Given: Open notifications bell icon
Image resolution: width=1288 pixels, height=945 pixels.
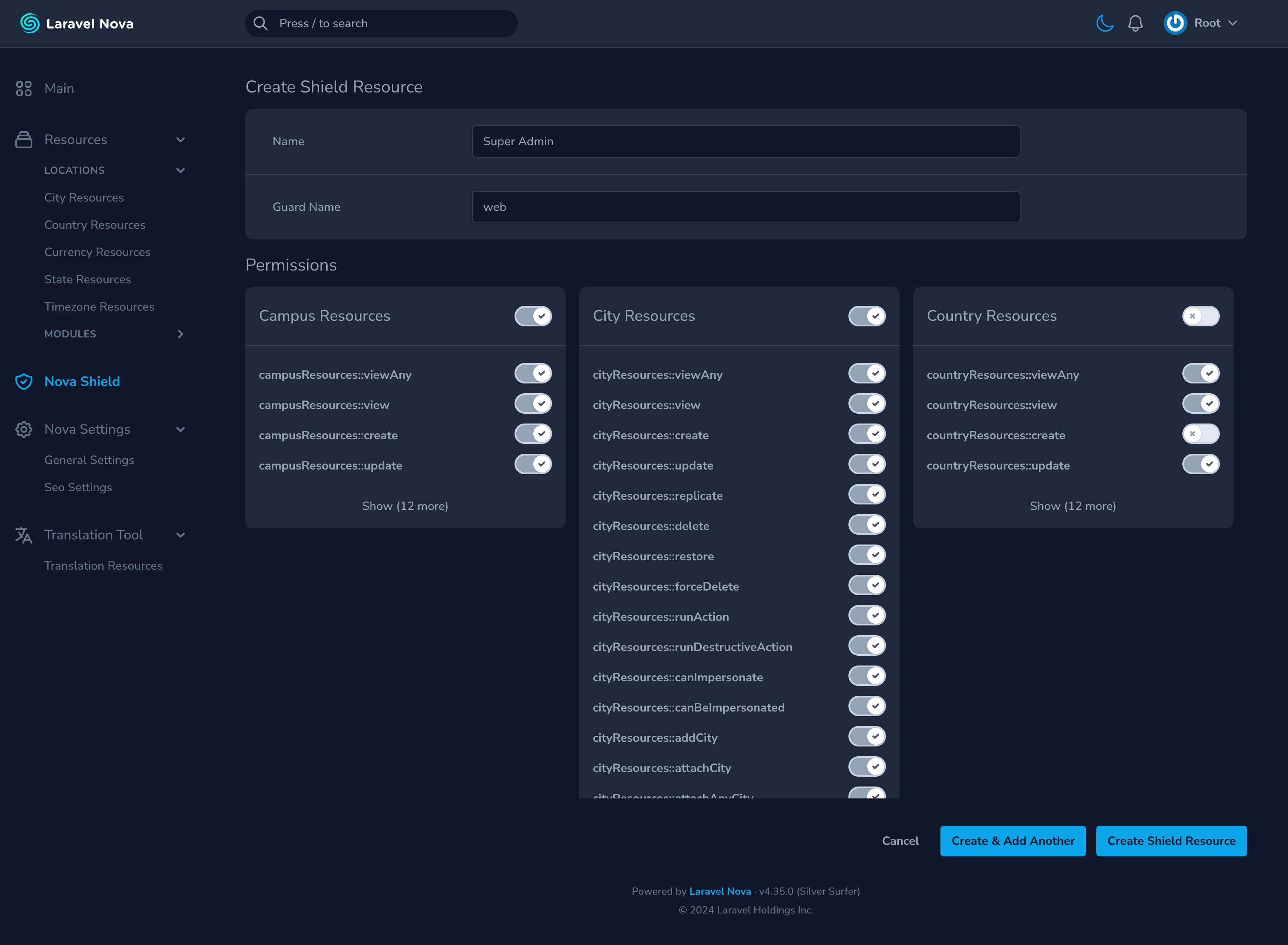Looking at the screenshot, I should 1135,23.
